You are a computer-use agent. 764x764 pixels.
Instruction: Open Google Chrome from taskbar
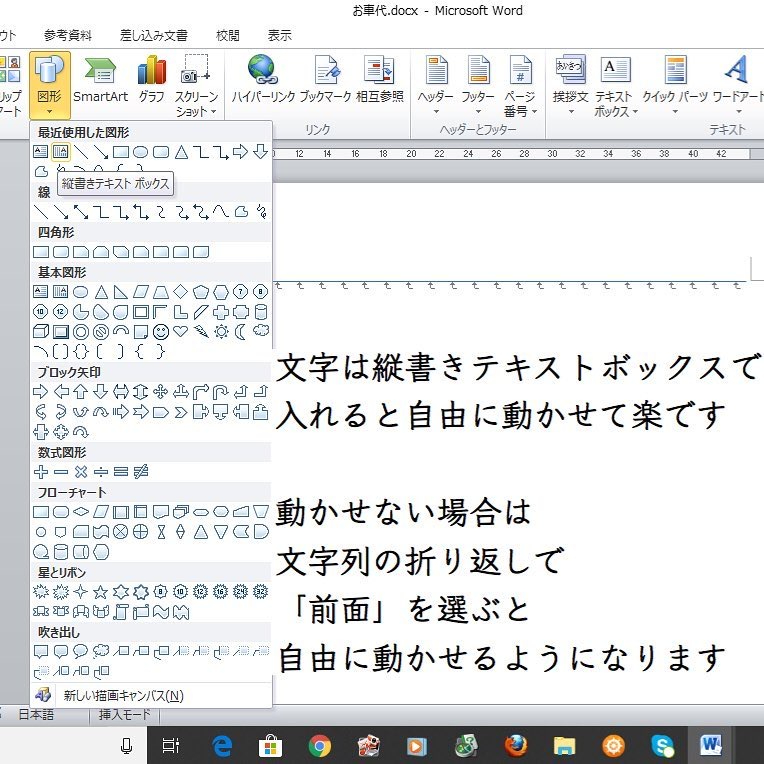320,745
